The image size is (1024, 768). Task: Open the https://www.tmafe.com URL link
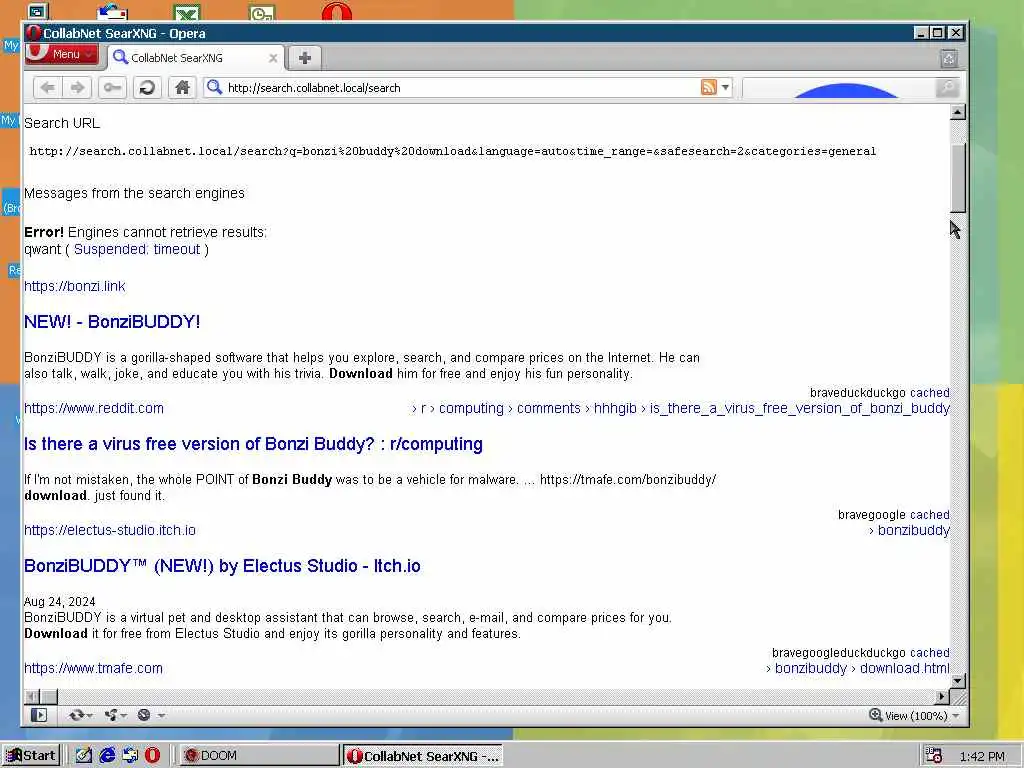(x=93, y=668)
